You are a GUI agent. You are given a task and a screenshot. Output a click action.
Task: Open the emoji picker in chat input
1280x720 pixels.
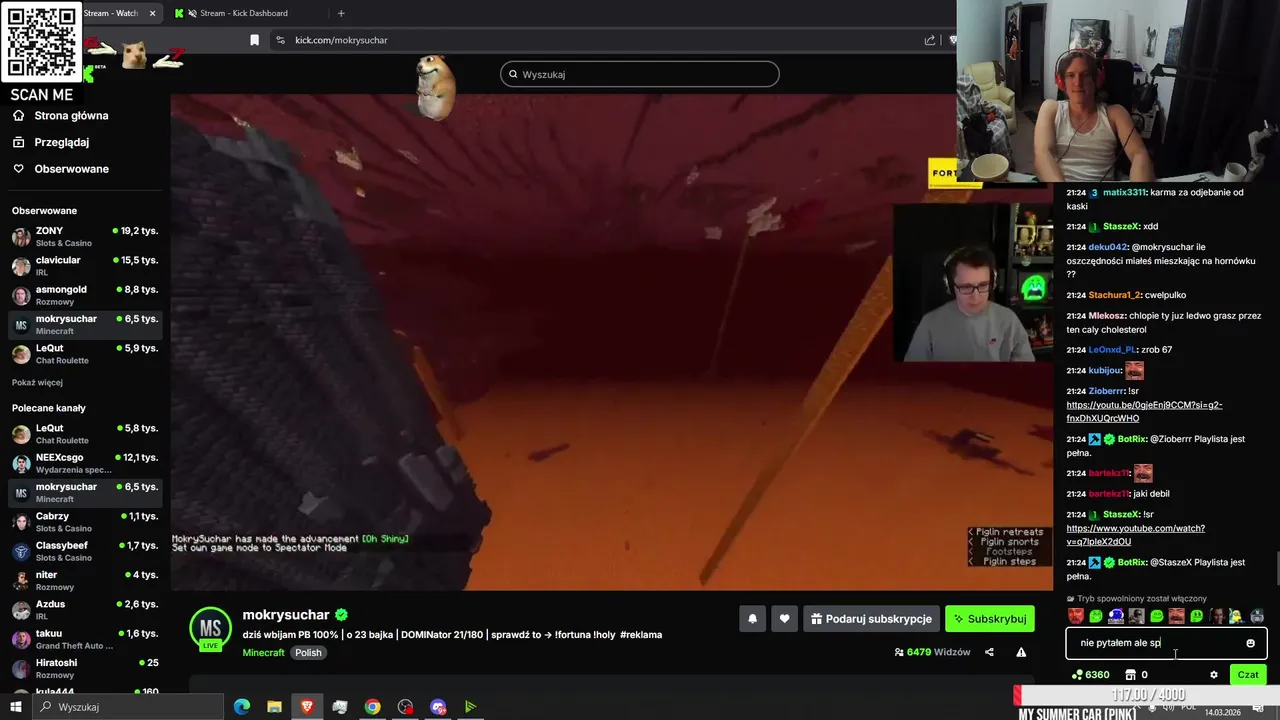click(x=1250, y=643)
